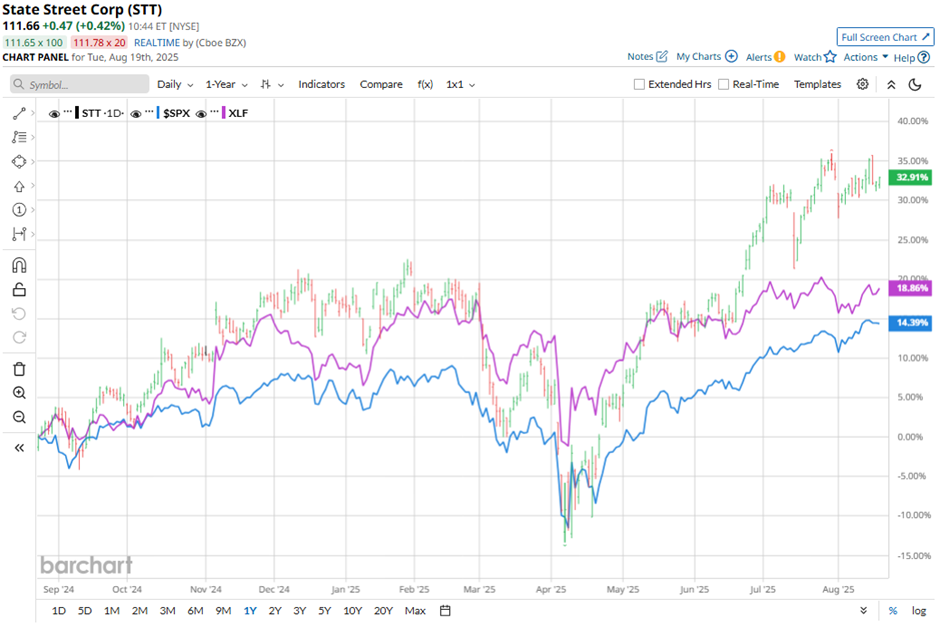The height and width of the screenshot is (627, 940).
Task: Enable the Extended Hrs checkbox
Action: pos(640,85)
